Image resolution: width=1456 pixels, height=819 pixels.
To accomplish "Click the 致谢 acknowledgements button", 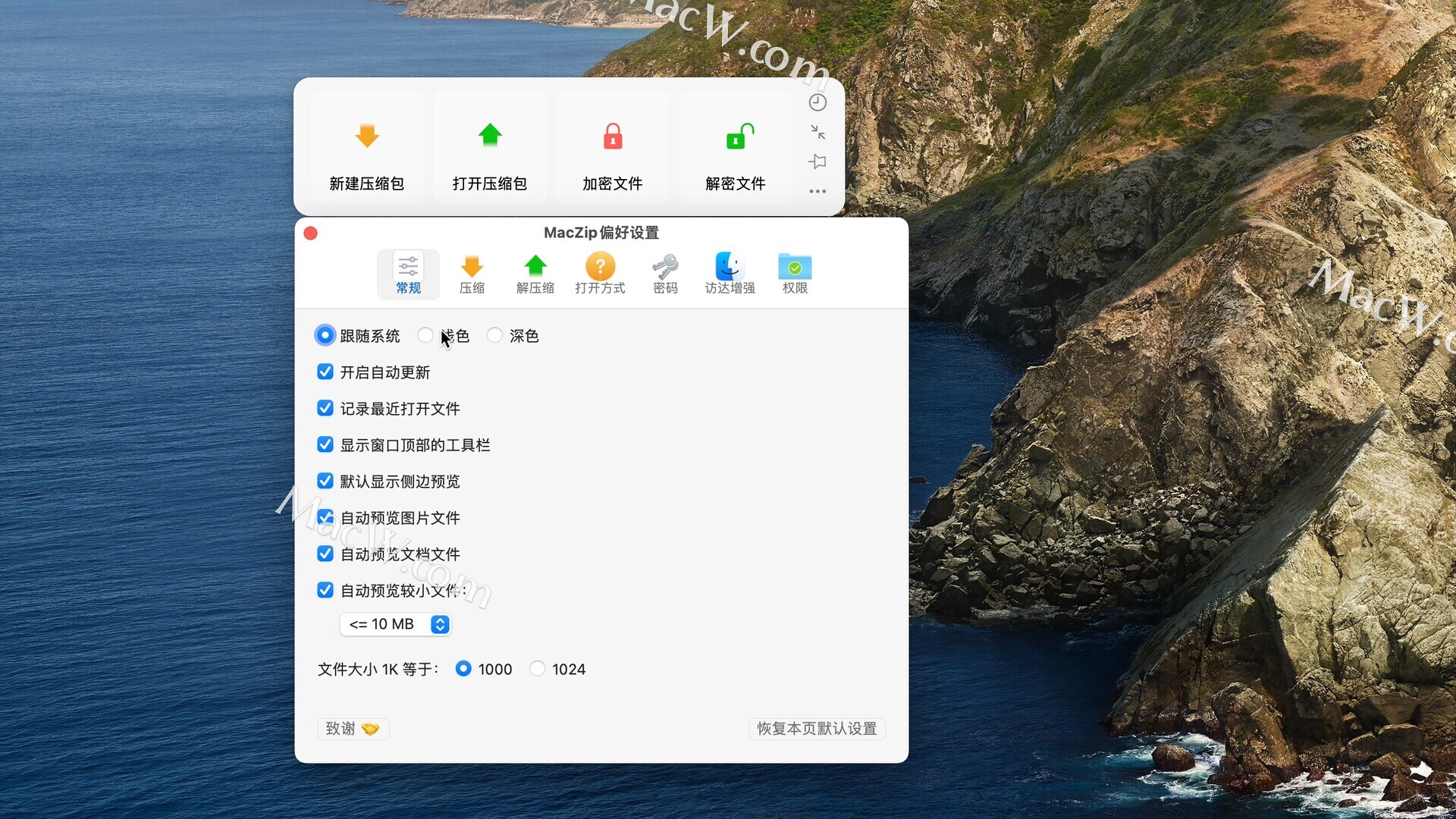I will [x=353, y=729].
